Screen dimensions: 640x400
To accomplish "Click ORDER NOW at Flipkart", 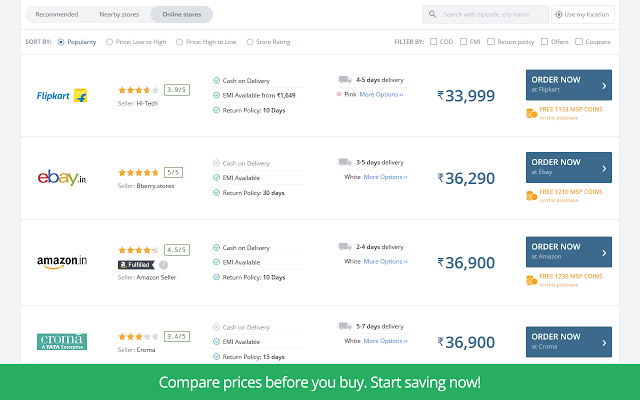I will [569, 85].
